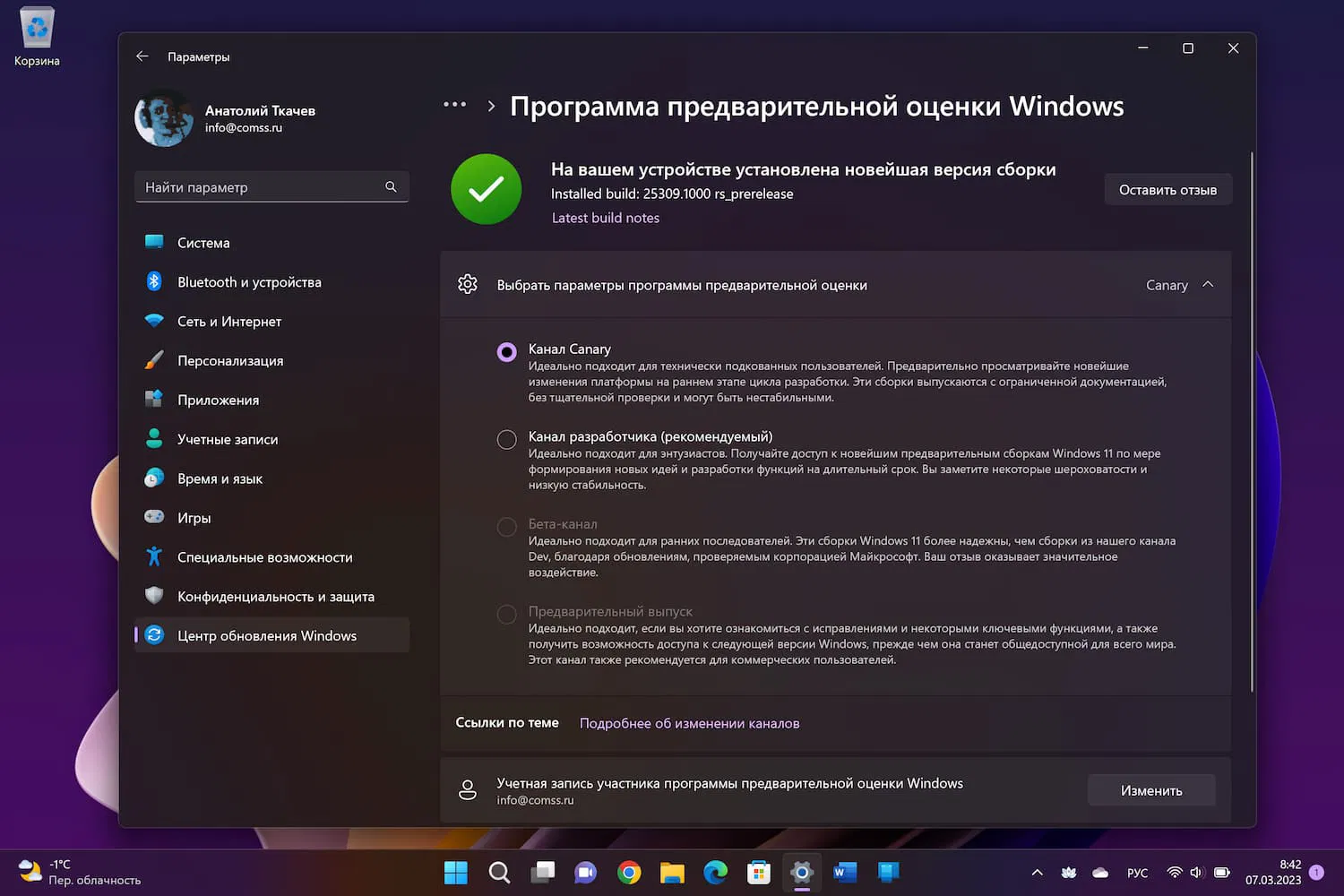Open Task View from the taskbar

point(542,873)
